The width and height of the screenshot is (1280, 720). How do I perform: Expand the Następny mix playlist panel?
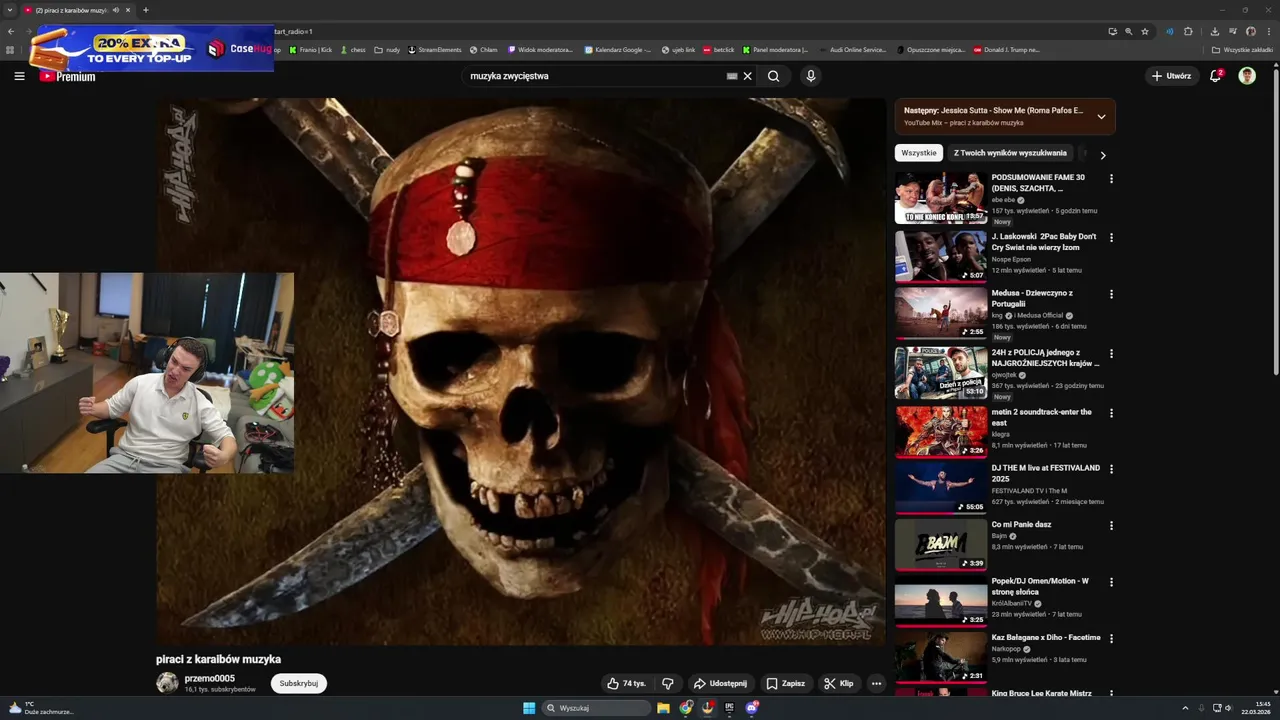tap(1101, 116)
